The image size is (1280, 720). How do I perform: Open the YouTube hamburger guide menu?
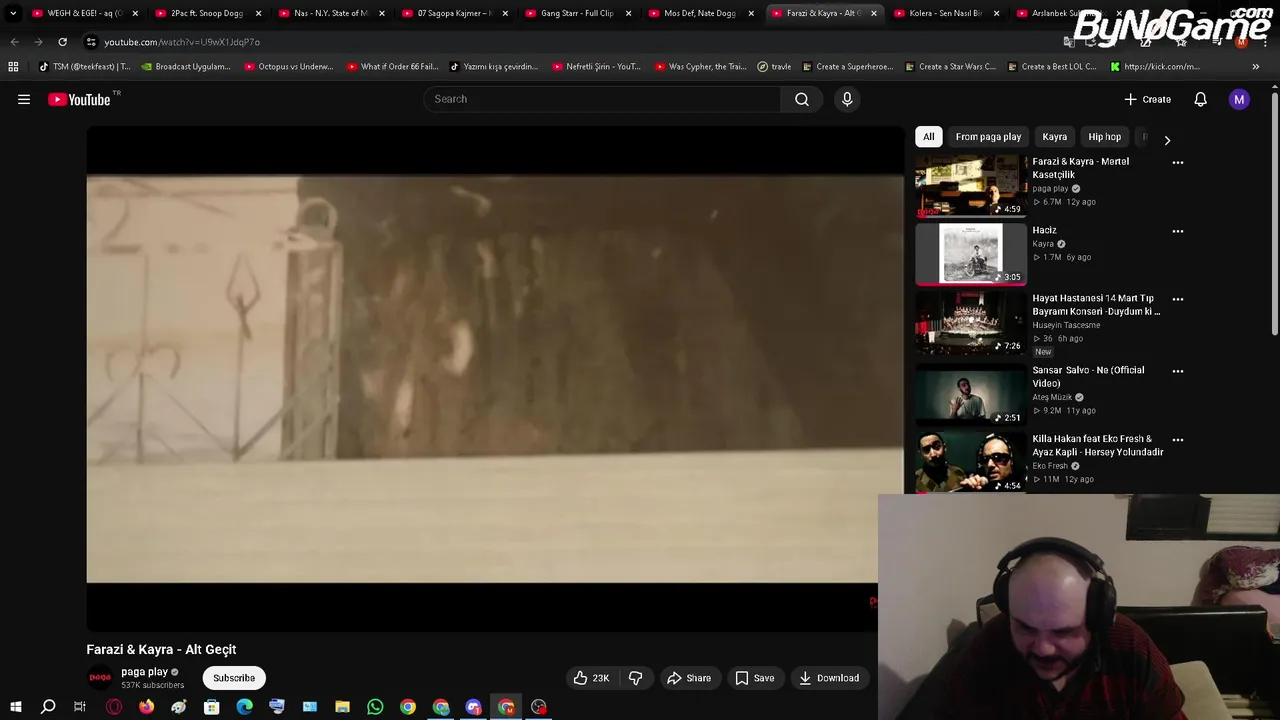[24, 99]
